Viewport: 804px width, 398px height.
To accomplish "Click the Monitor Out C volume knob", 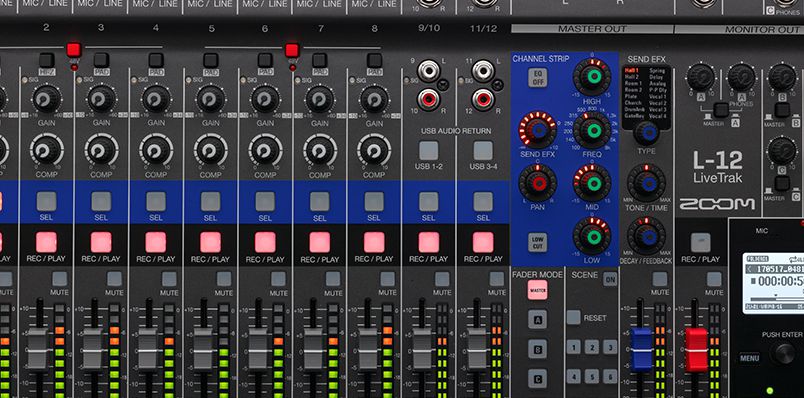I will point(782,150).
